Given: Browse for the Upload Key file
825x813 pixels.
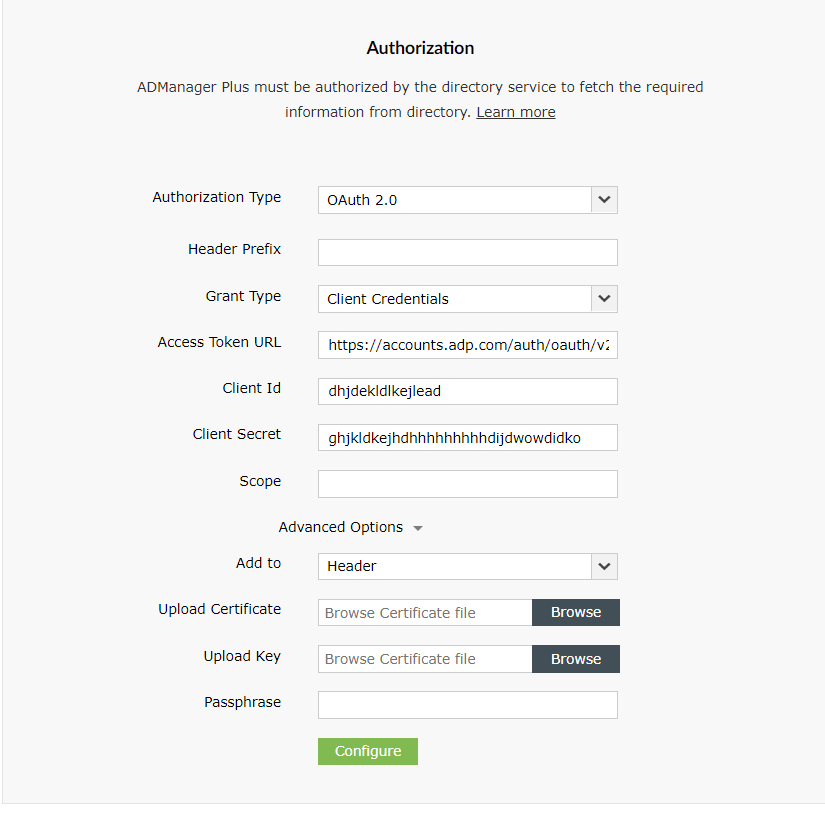Looking at the screenshot, I should pos(576,659).
